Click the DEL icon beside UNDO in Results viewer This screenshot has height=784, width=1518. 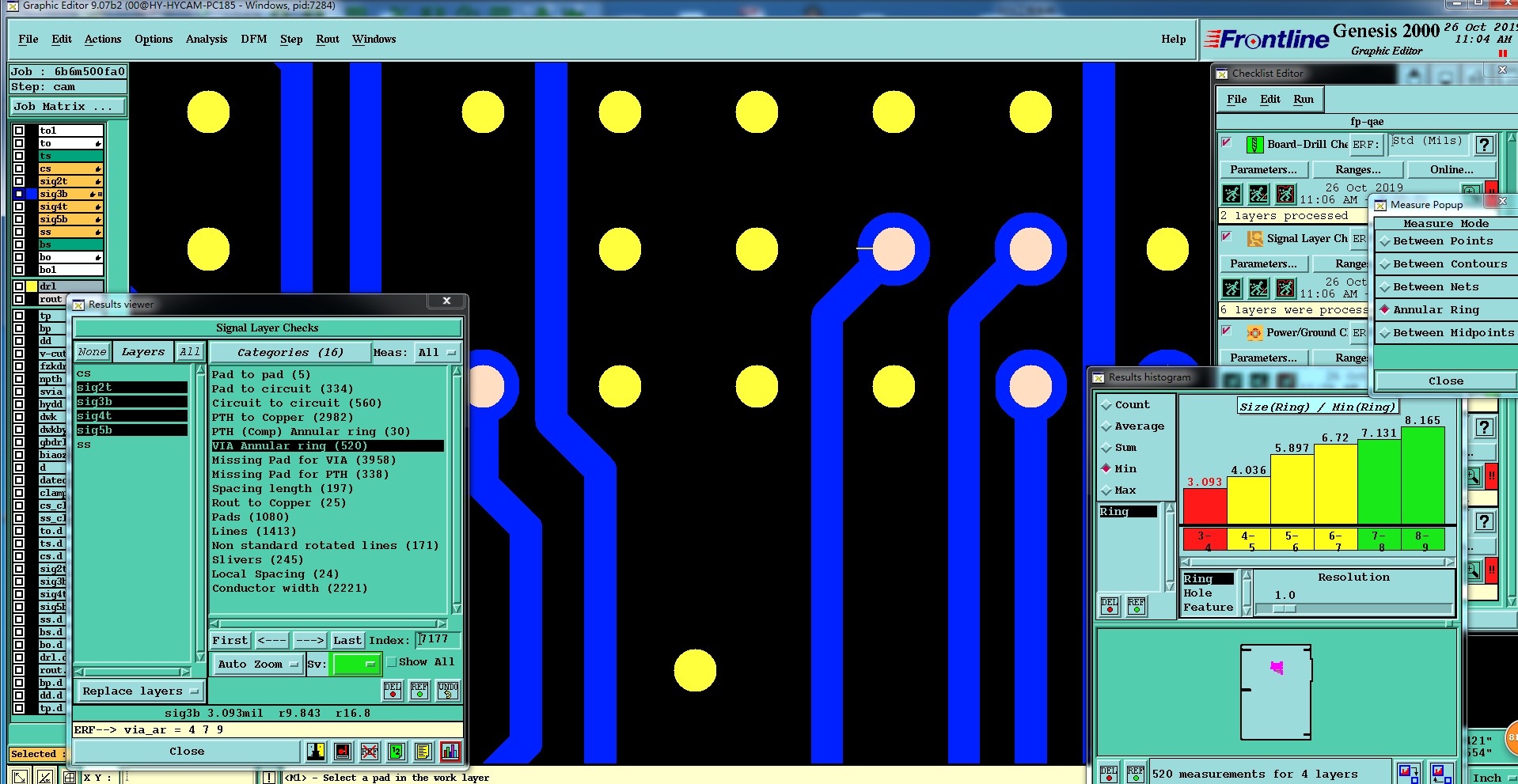click(x=393, y=691)
